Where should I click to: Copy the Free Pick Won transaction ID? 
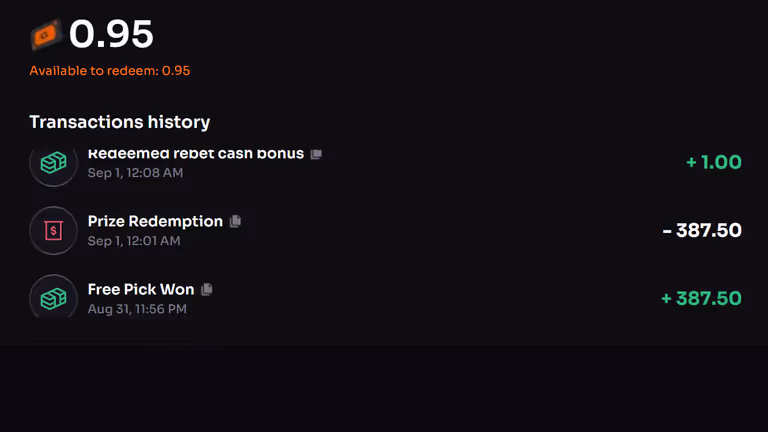click(207, 289)
